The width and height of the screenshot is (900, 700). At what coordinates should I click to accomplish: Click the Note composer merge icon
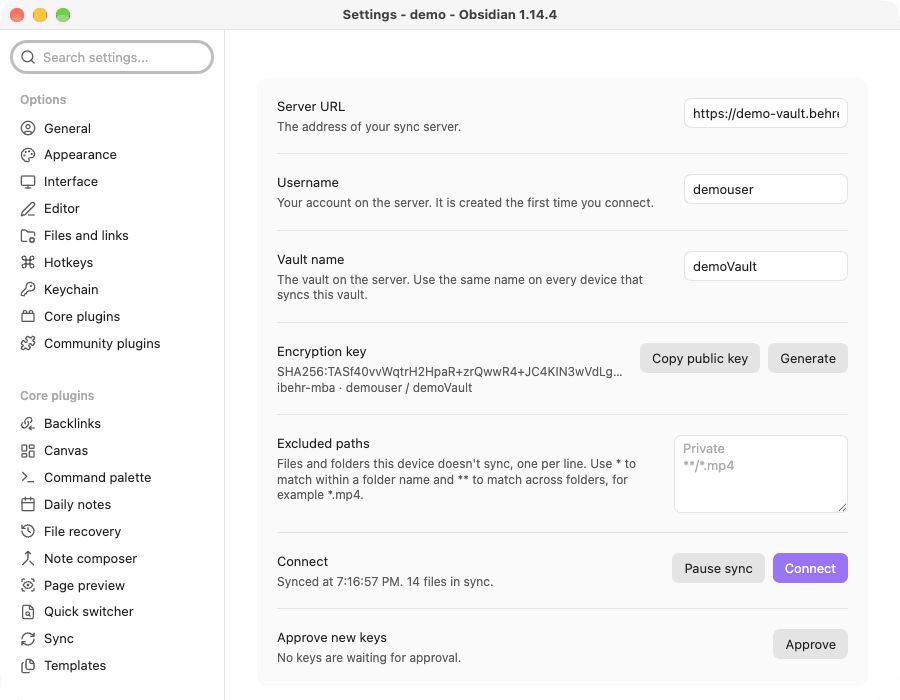tap(28, 558)
